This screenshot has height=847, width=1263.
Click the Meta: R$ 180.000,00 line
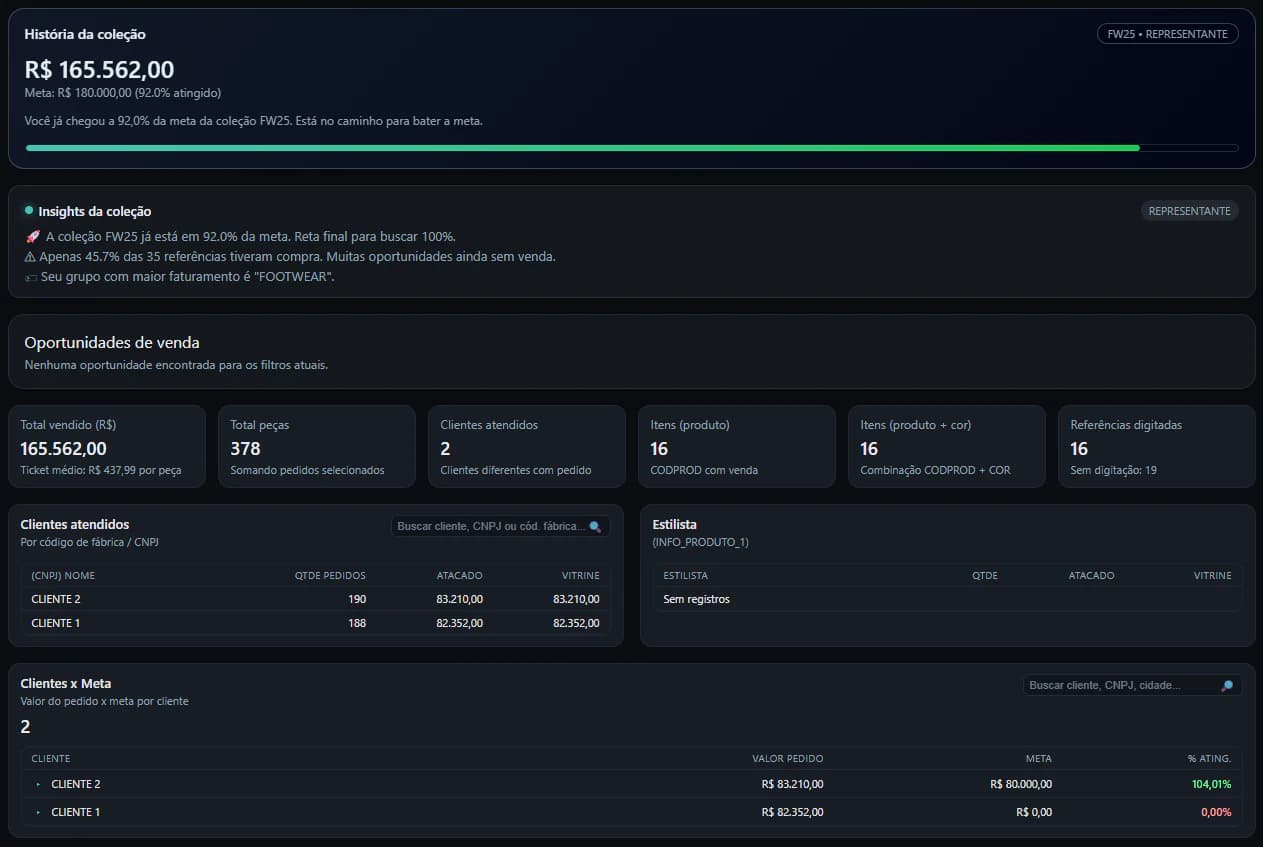click(123, 93)
